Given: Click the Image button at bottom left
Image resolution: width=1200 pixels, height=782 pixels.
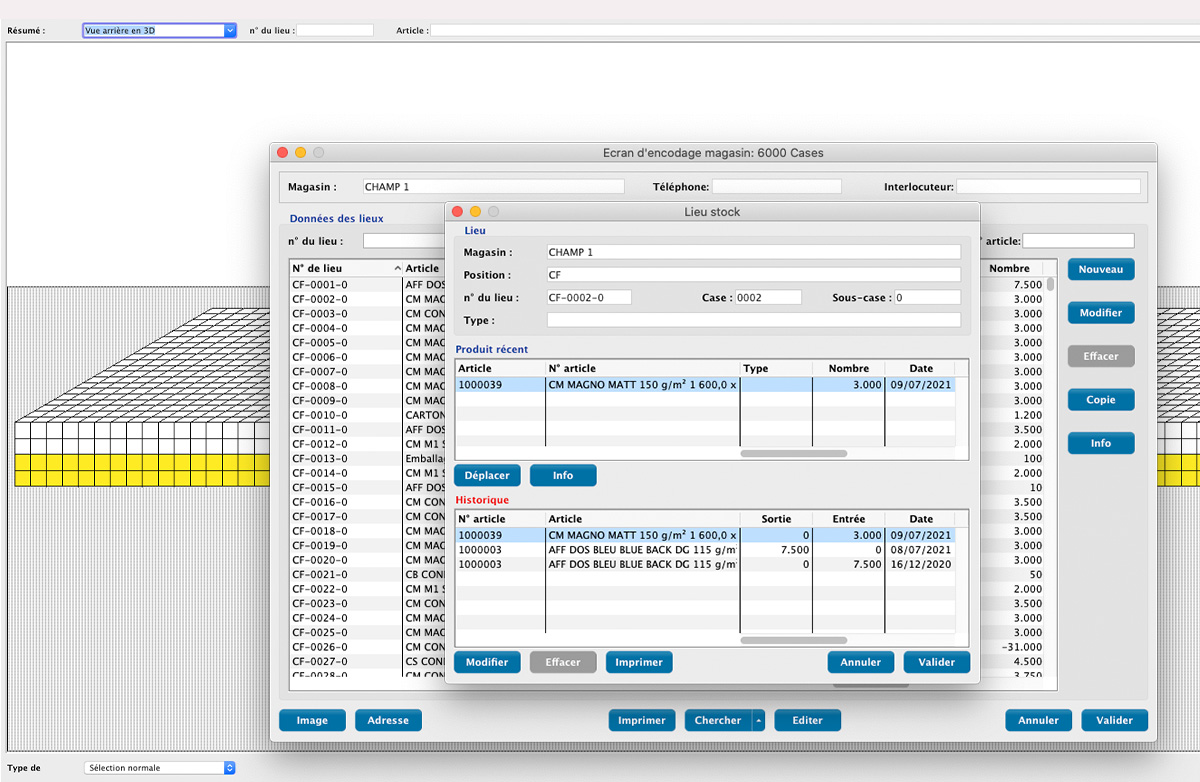Looking at the screenshot, I should 312,720.
